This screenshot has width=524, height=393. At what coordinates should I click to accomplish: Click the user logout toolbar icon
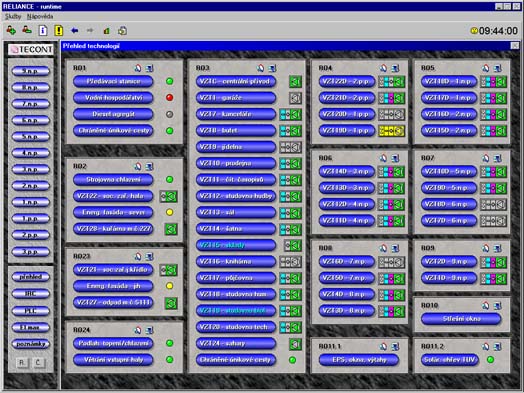(x=27, y=30)
